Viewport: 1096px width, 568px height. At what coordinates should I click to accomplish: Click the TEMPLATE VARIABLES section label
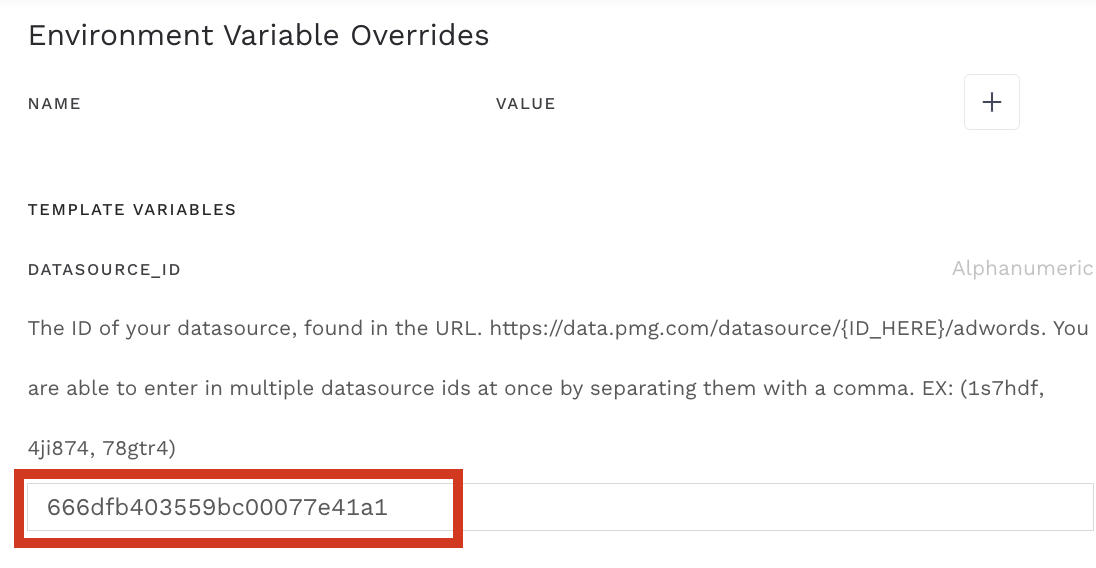click(132, 210)
